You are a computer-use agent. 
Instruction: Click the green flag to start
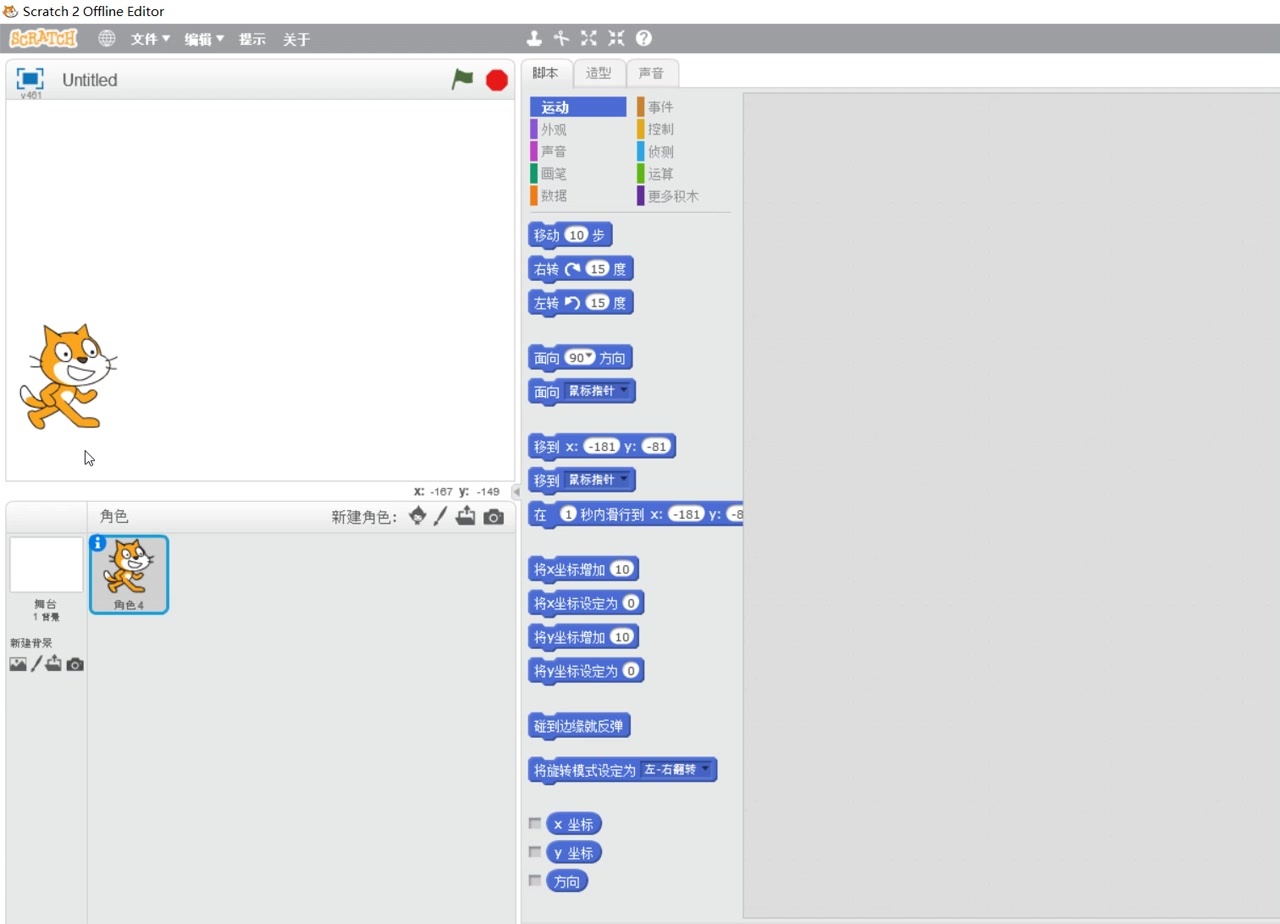pyautogui.click(x=462, y=79)
